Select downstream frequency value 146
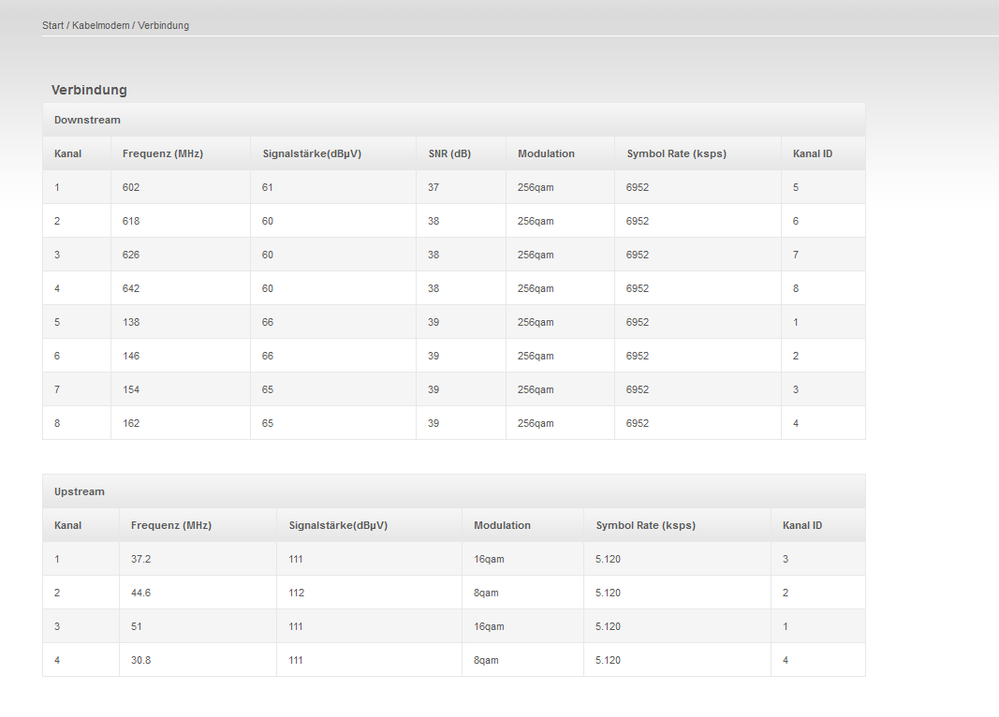The image size is (999, 717). pos(131,356)
